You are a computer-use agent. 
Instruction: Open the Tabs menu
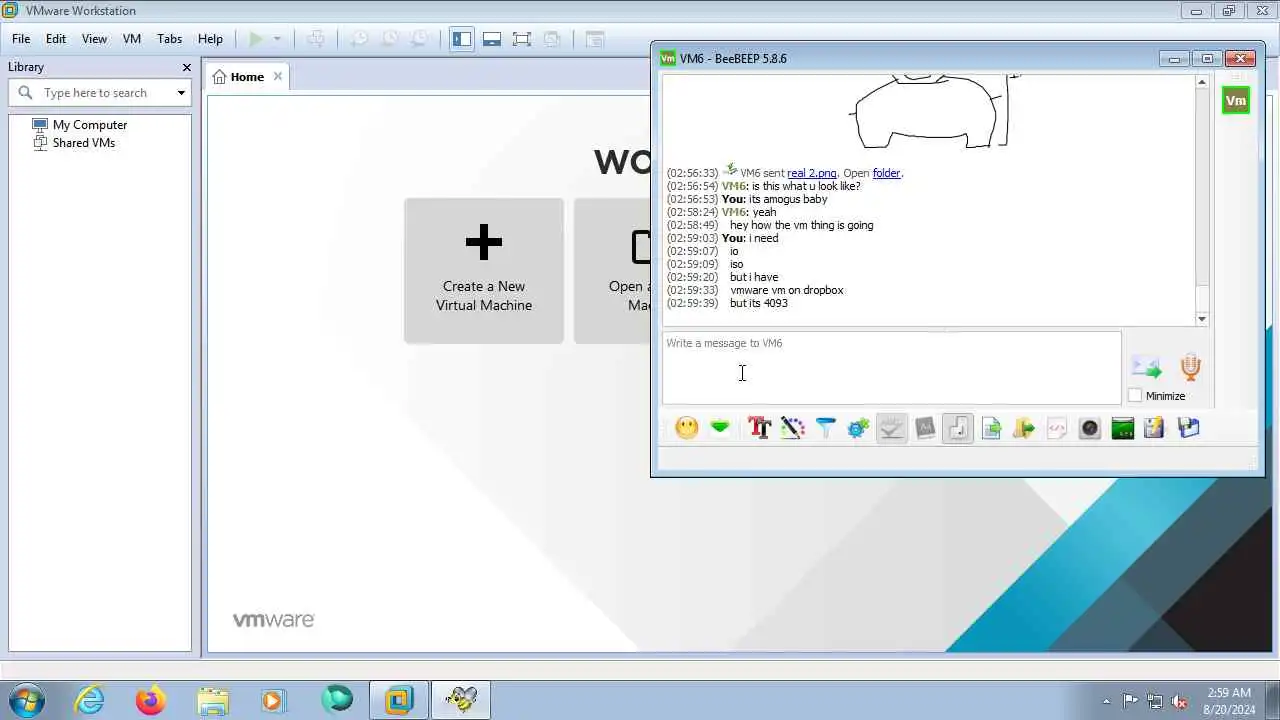pos(170,39)
